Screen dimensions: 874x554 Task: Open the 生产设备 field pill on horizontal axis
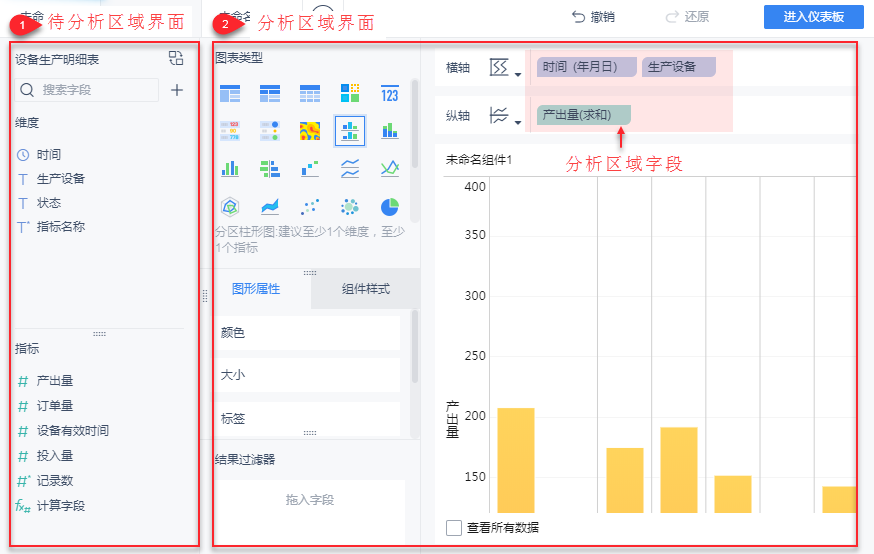point(678,67)
